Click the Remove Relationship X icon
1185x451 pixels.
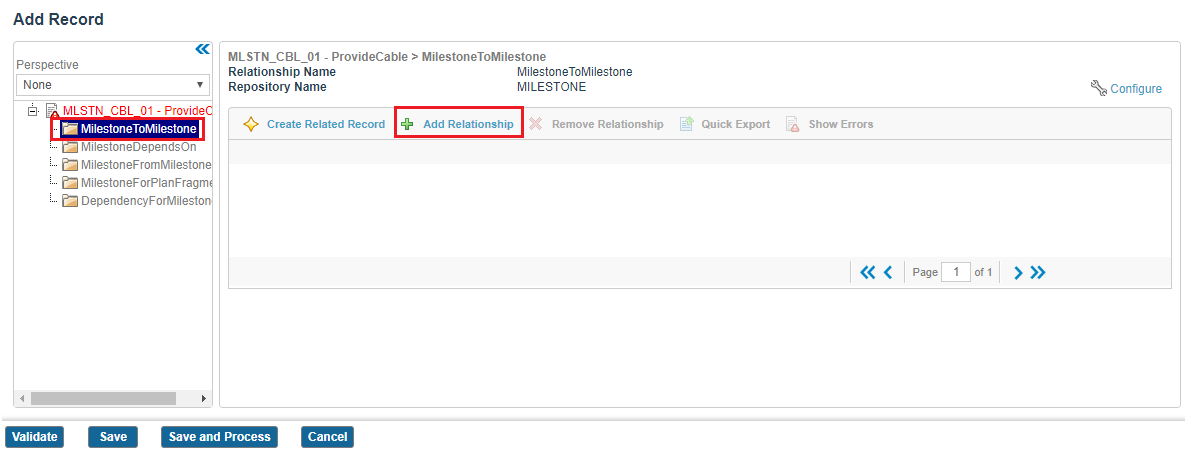tap(536, 124)
